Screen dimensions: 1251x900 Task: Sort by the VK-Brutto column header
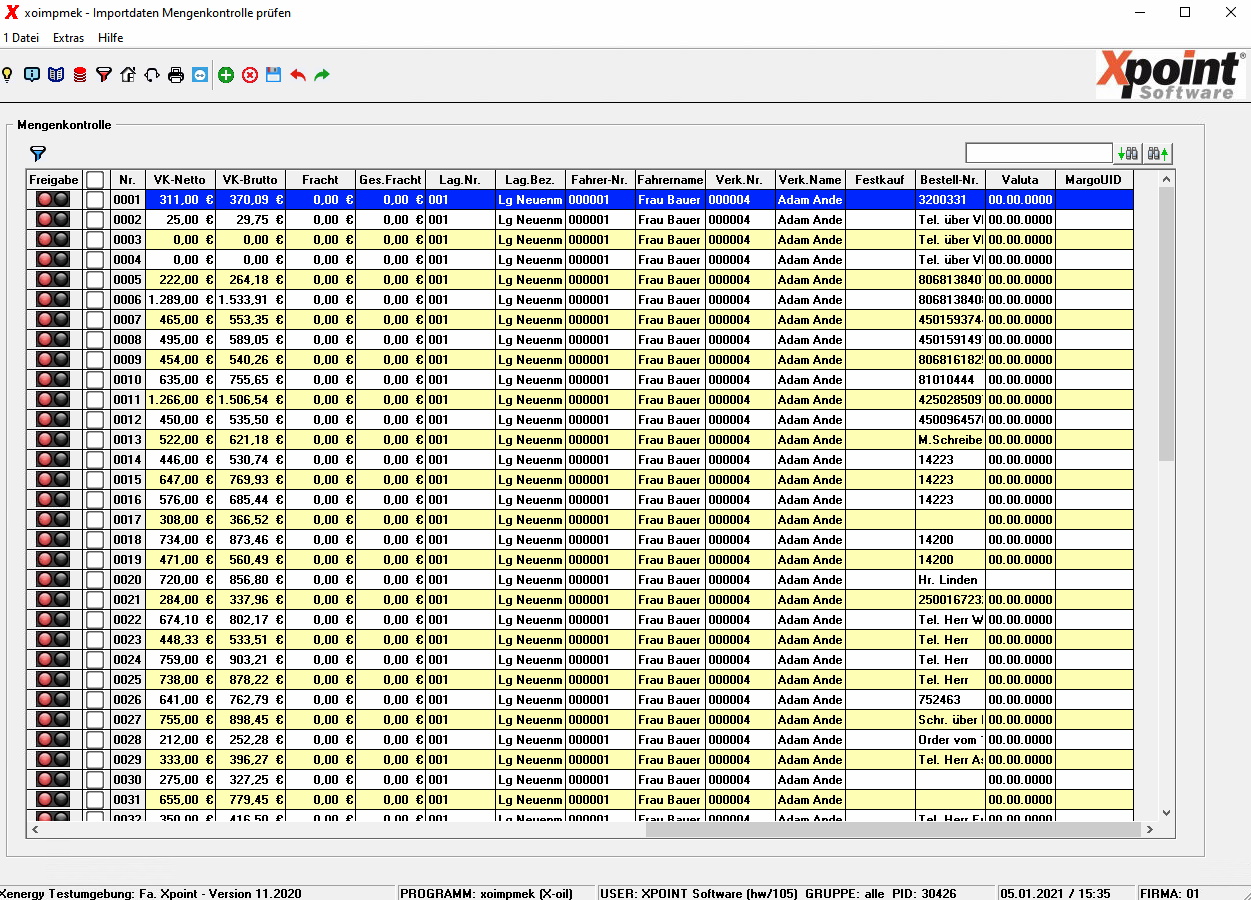pyautogui.click(x=250, y=180)
